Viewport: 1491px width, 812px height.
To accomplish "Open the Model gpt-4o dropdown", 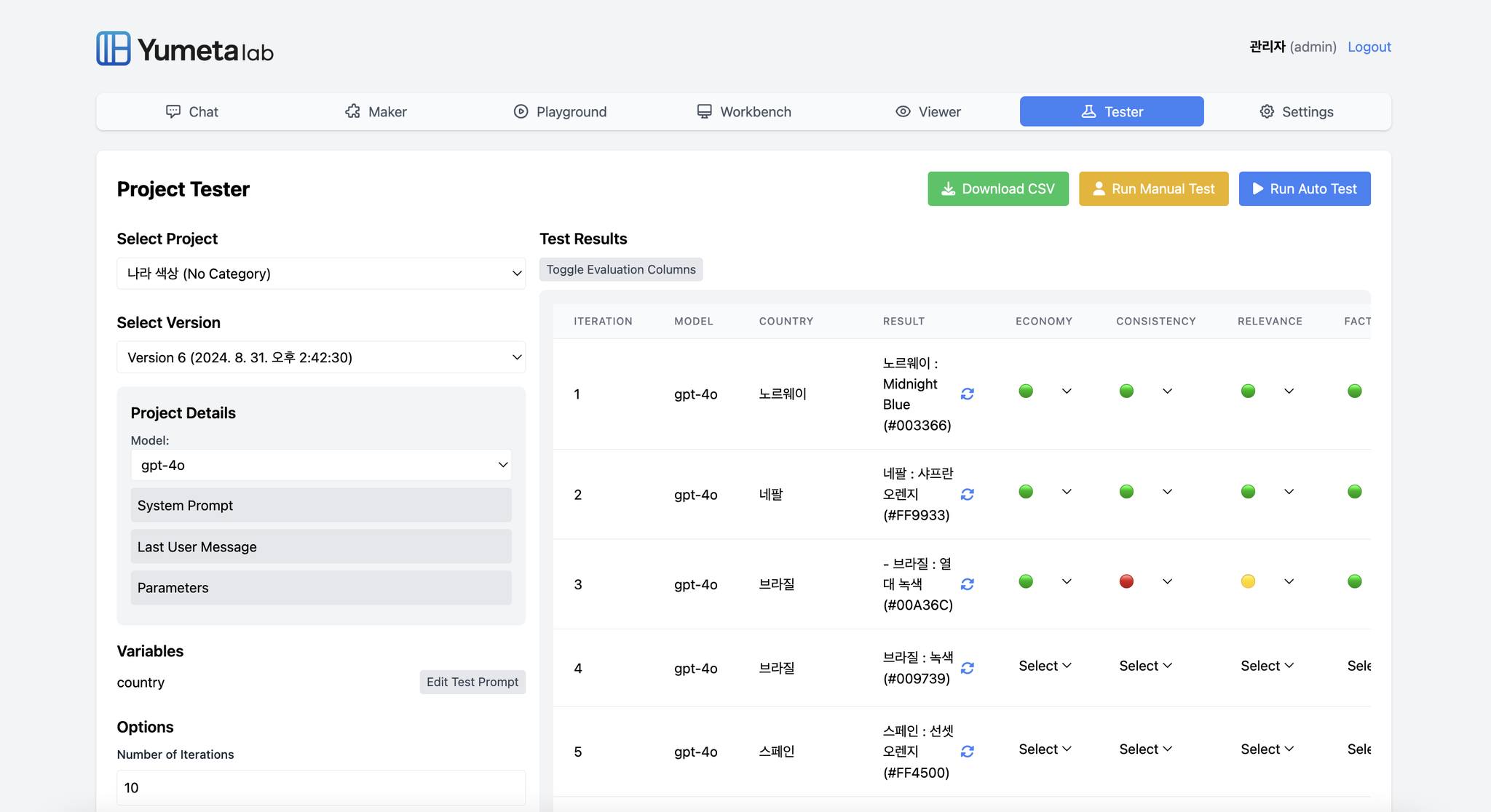I will pyautogui.click(x=321, y=465).
